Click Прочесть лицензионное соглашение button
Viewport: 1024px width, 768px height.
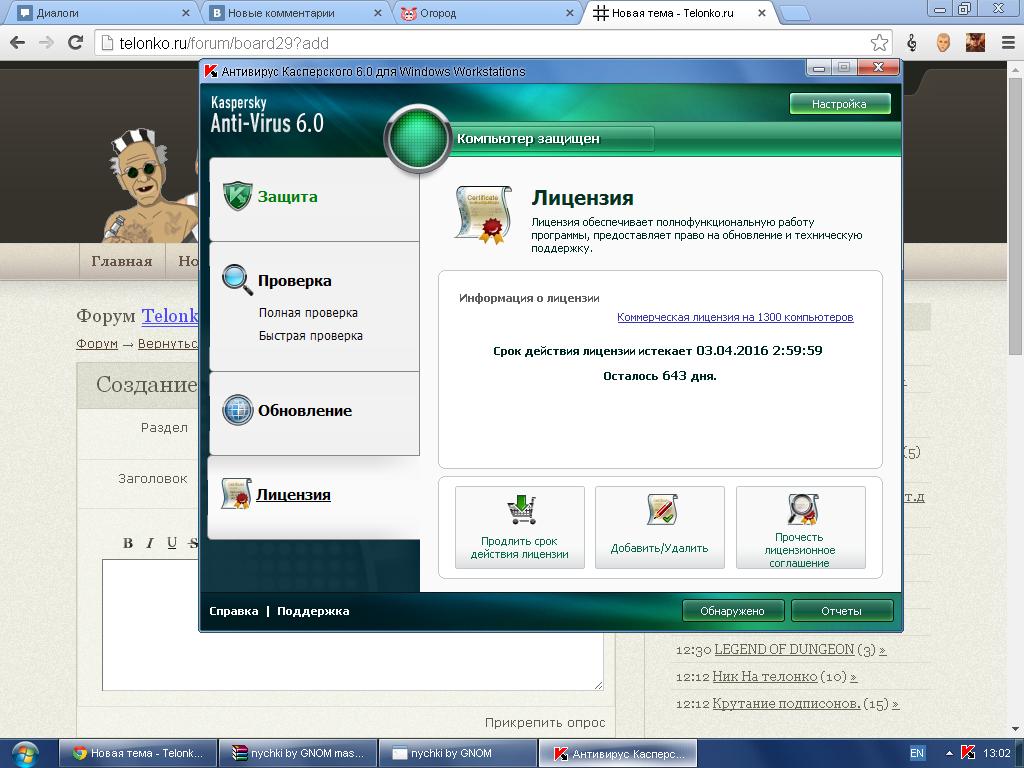tap(801, 528)
